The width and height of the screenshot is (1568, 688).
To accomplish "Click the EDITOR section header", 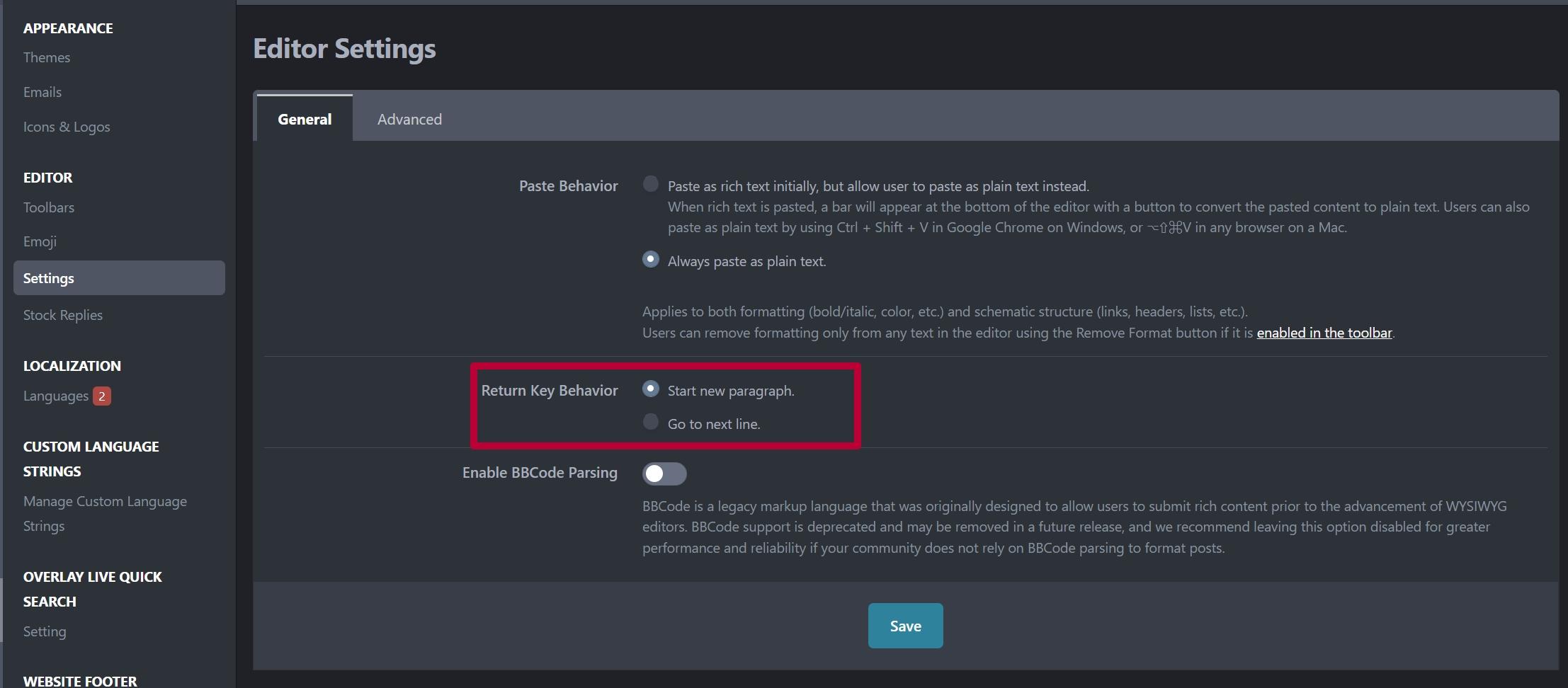I will [x=47, y=178].
